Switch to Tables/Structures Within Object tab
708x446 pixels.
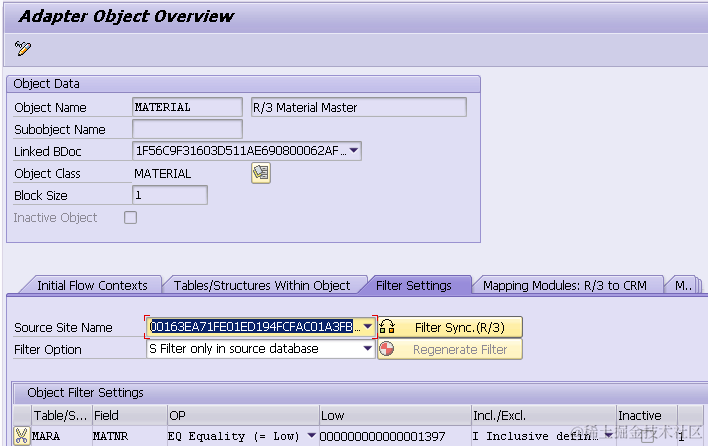[262, 285]
